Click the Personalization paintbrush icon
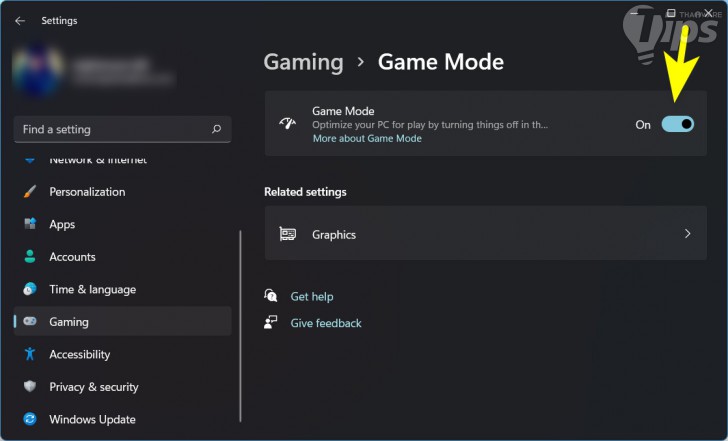This screenshot has height=441, width=728. pos(30,192)
